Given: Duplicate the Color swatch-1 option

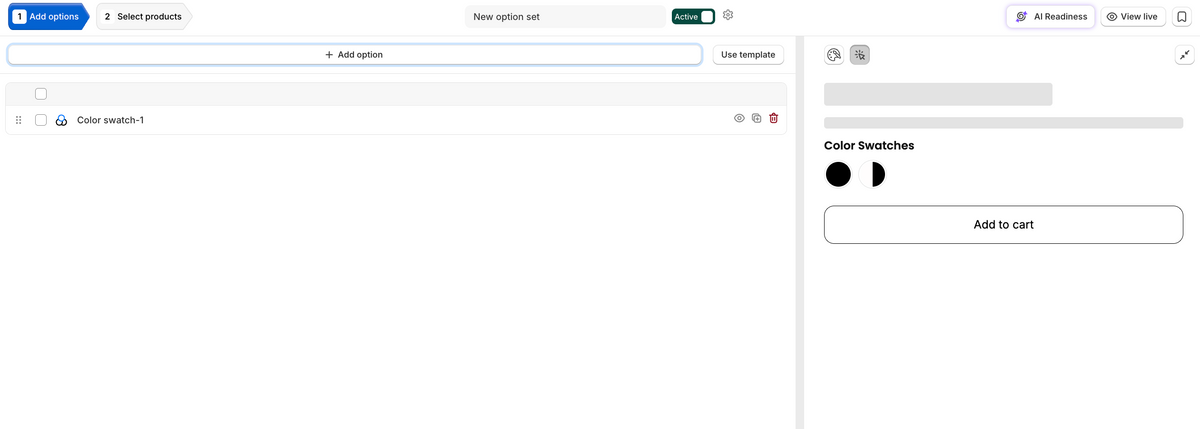Looking at the screenshot, I should point(757,118).
